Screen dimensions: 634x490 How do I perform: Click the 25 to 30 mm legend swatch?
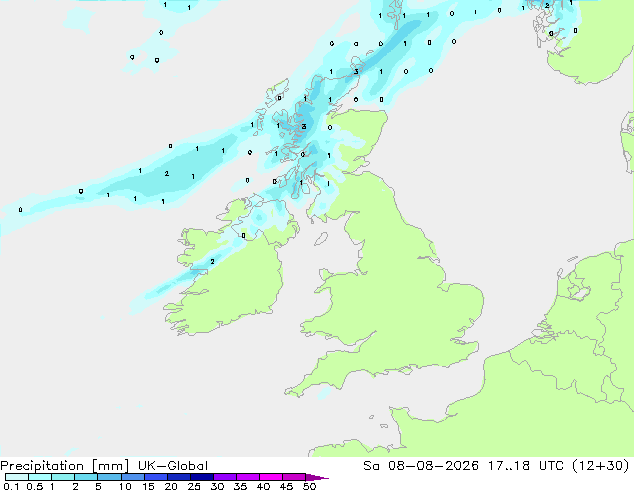(x=202, y=477)
